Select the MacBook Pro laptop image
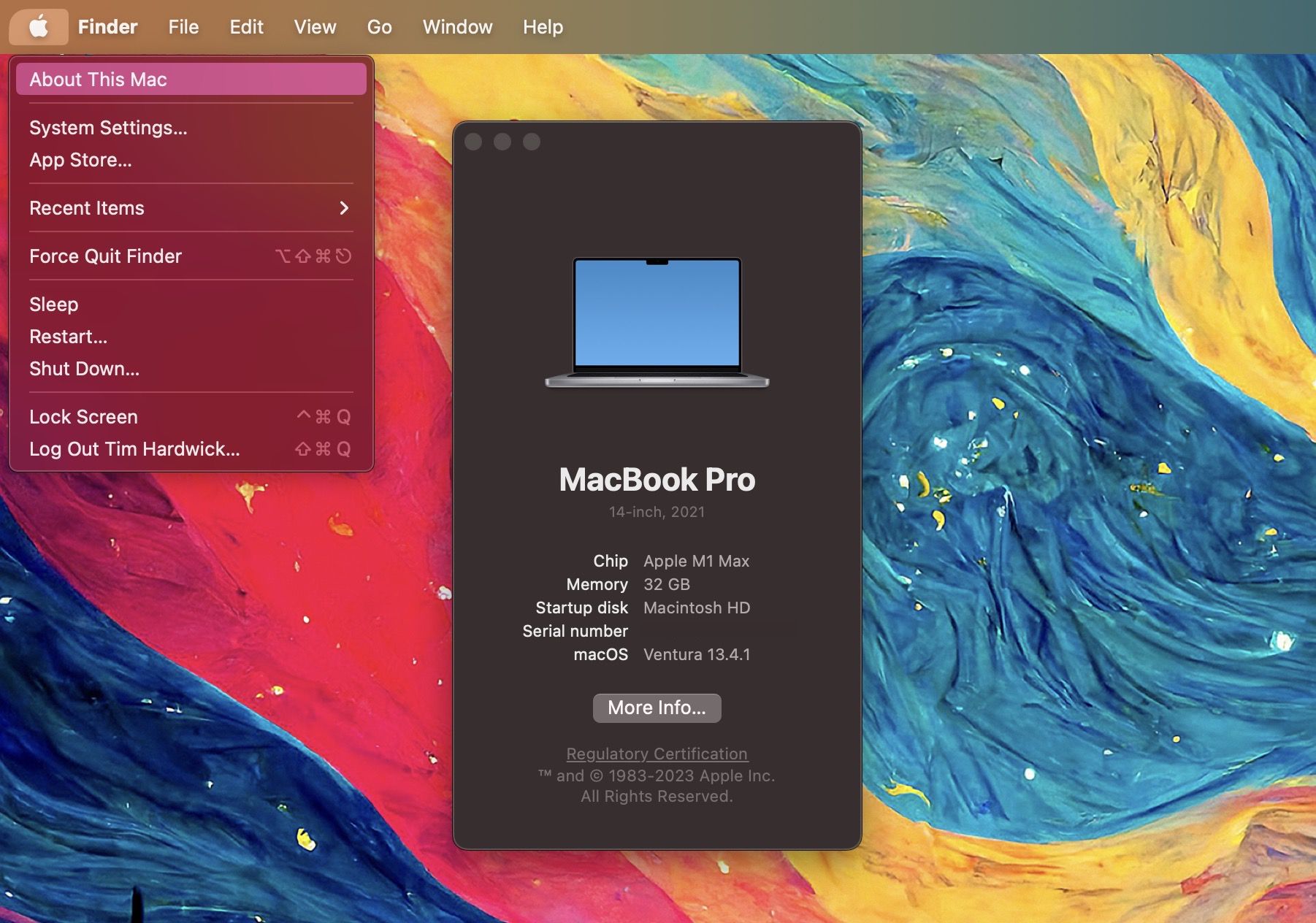The height and width of the screenshot is (923, 1316). [656, 321]
